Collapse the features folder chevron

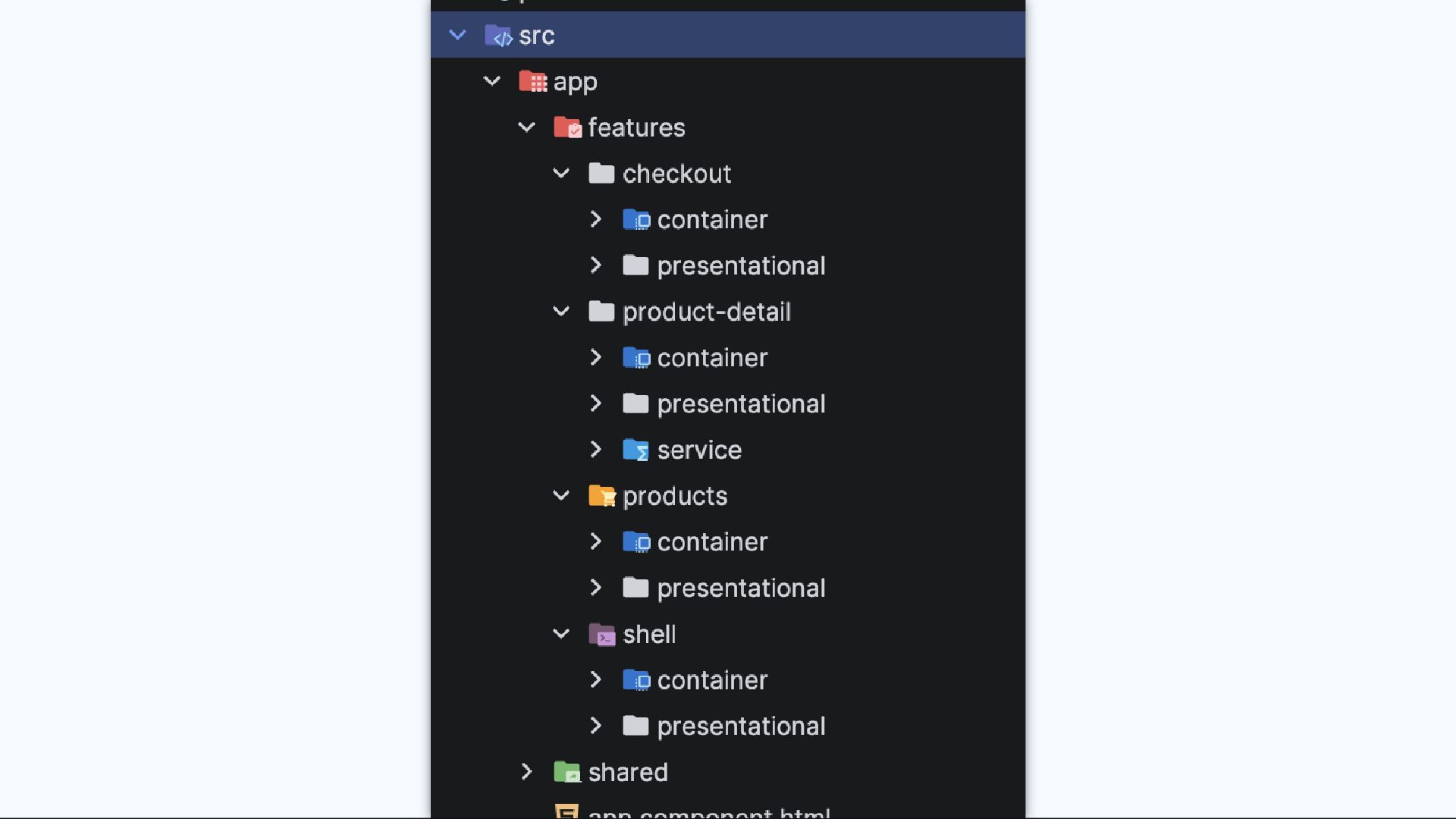tap(526, 127)
